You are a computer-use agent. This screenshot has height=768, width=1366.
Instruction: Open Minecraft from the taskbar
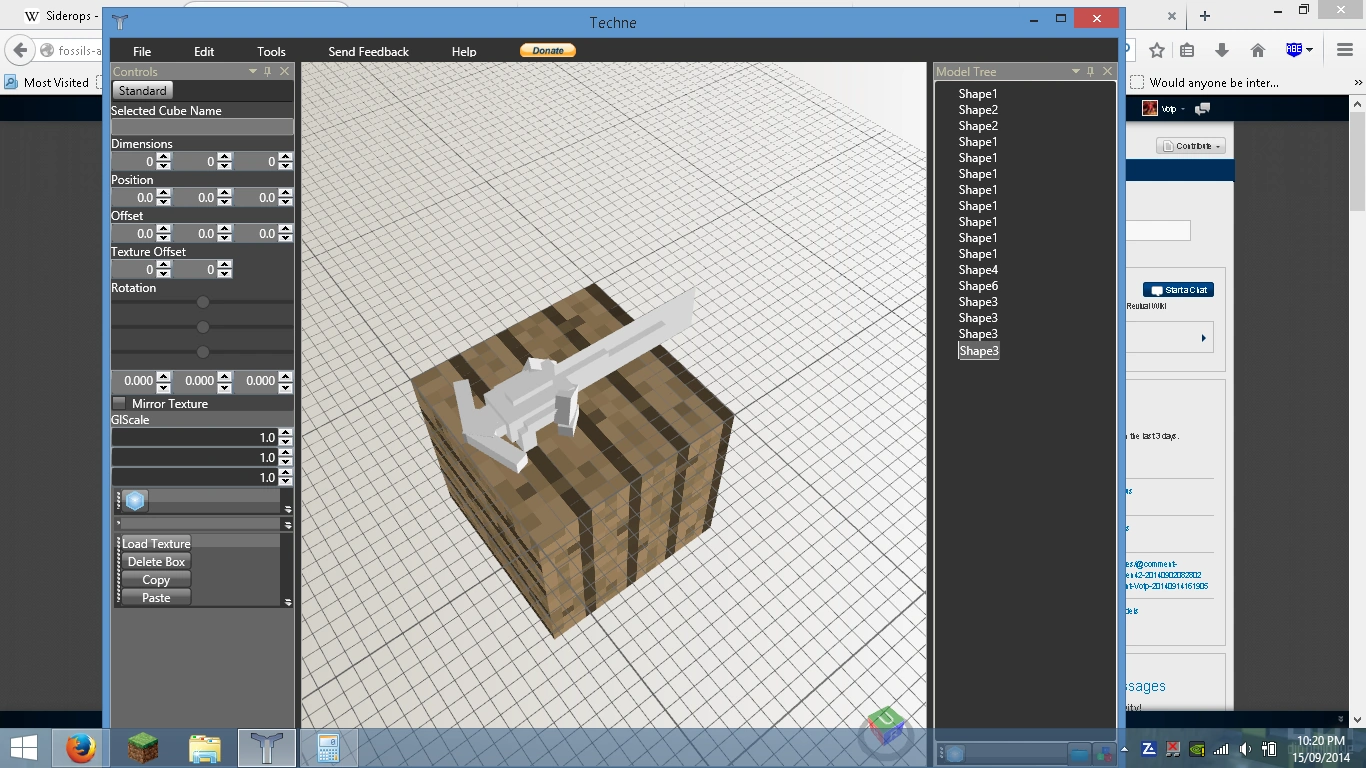(143, 747)
